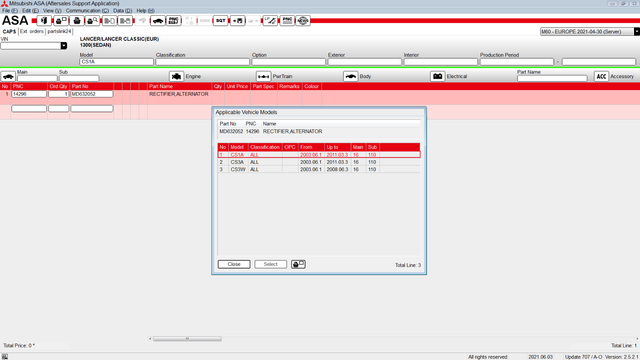Select the CS3A row in vehicle models list

pos(319,162)
